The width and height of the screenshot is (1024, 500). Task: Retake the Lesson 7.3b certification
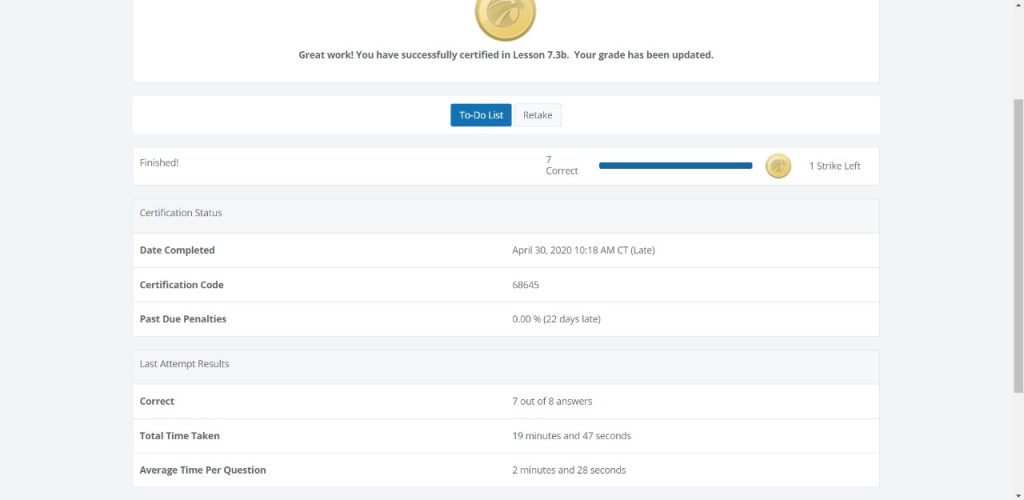pyautogui.click(x=537, y=115)
